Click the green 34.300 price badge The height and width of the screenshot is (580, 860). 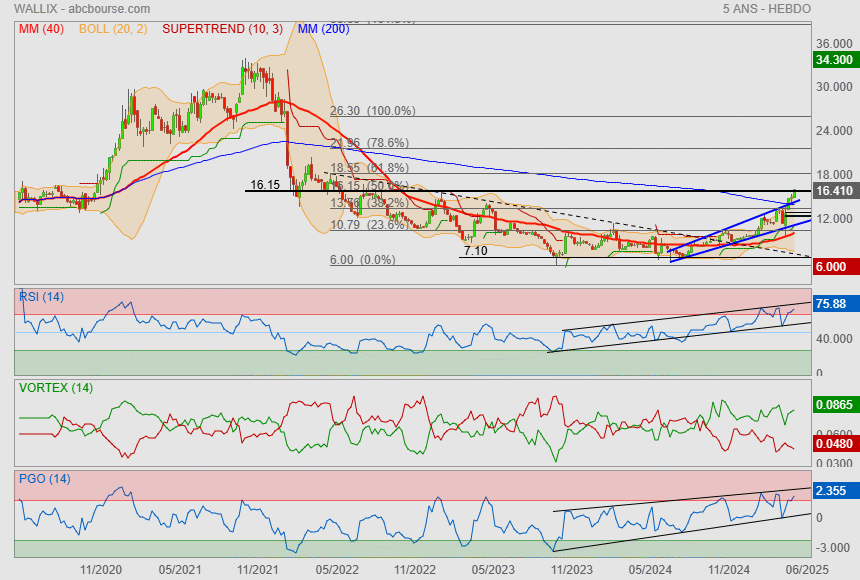pyautogui.click(x=834, y=60)
